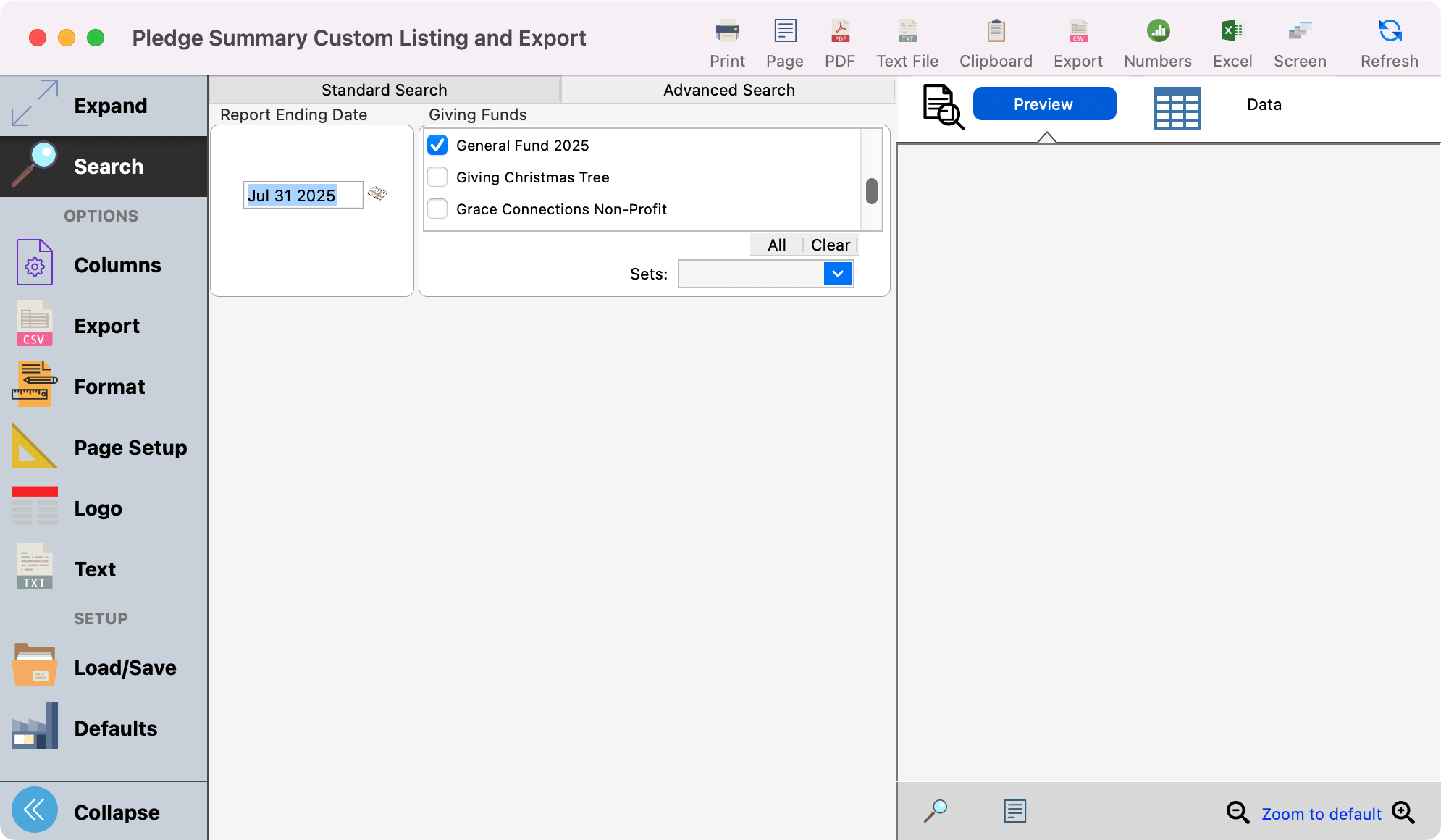Refresh the report preview
1441x840 pixels.
pos(1388,40)
